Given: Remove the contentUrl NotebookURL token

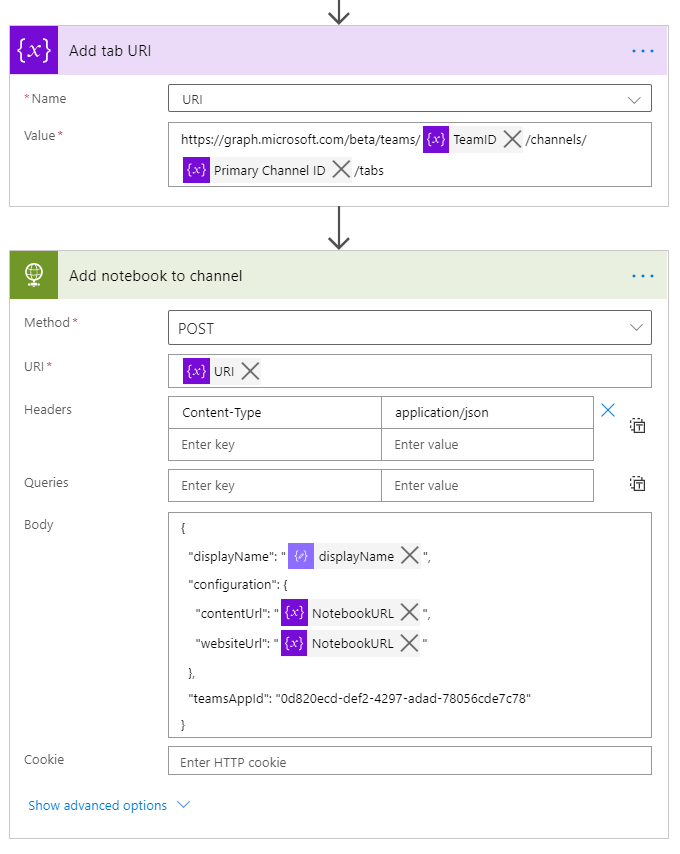Looking at the screenshot, I should [x=409, y=613].
